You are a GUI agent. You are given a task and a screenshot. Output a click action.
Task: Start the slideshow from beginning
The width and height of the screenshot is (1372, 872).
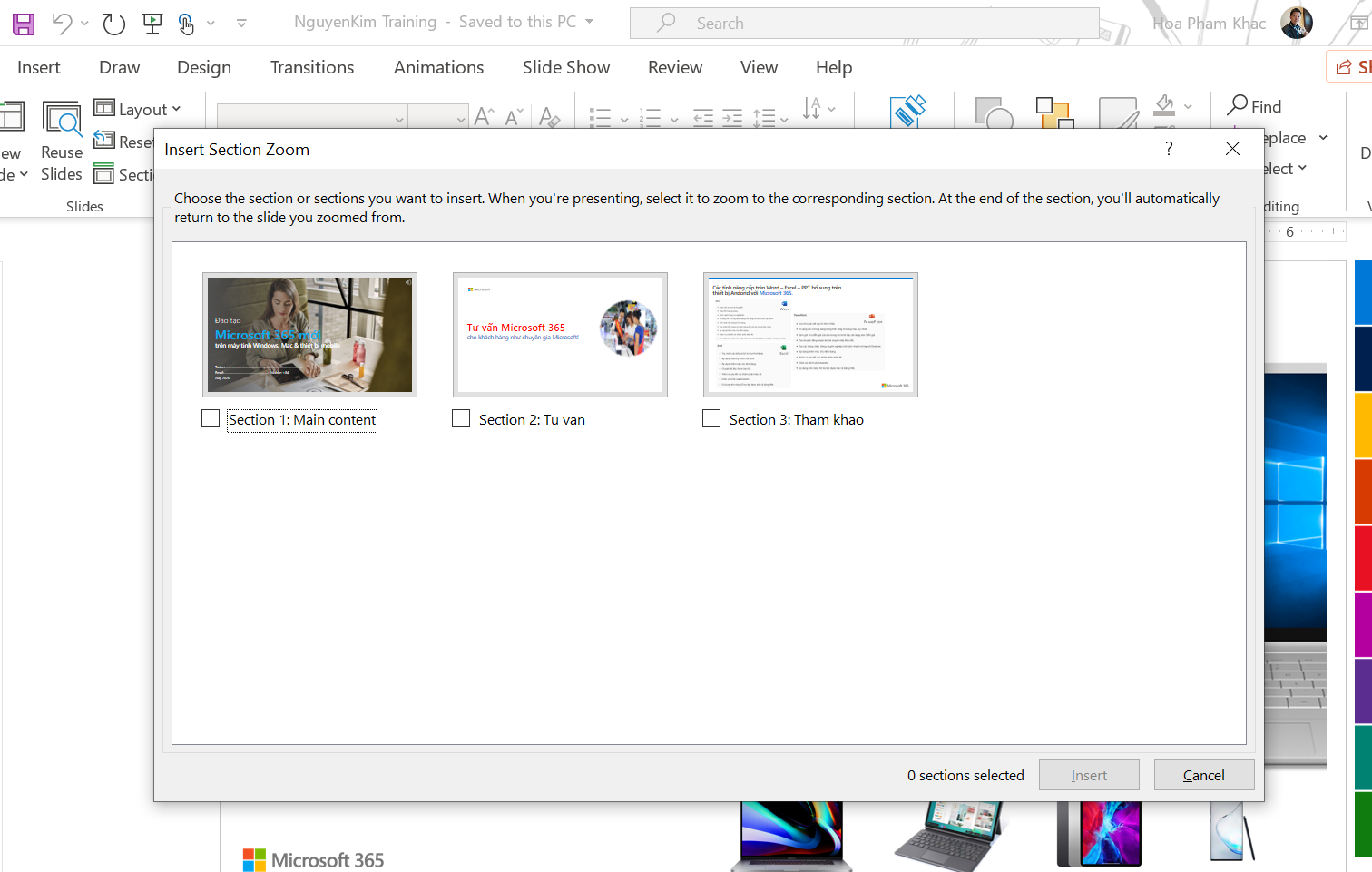click(x=152, y=23)
